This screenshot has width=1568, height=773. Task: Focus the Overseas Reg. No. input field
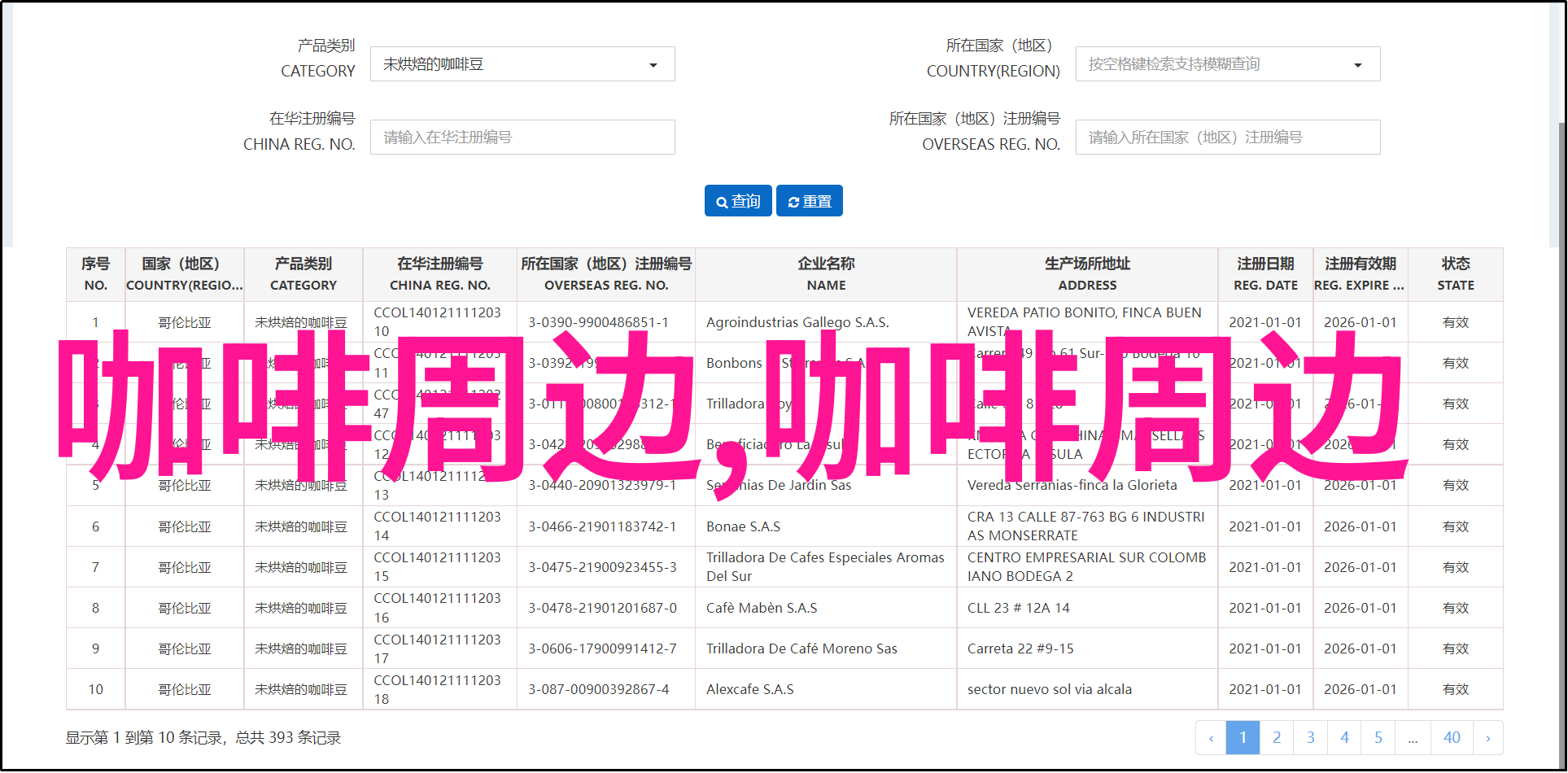pyautogui.click(x=1228, y=138)
